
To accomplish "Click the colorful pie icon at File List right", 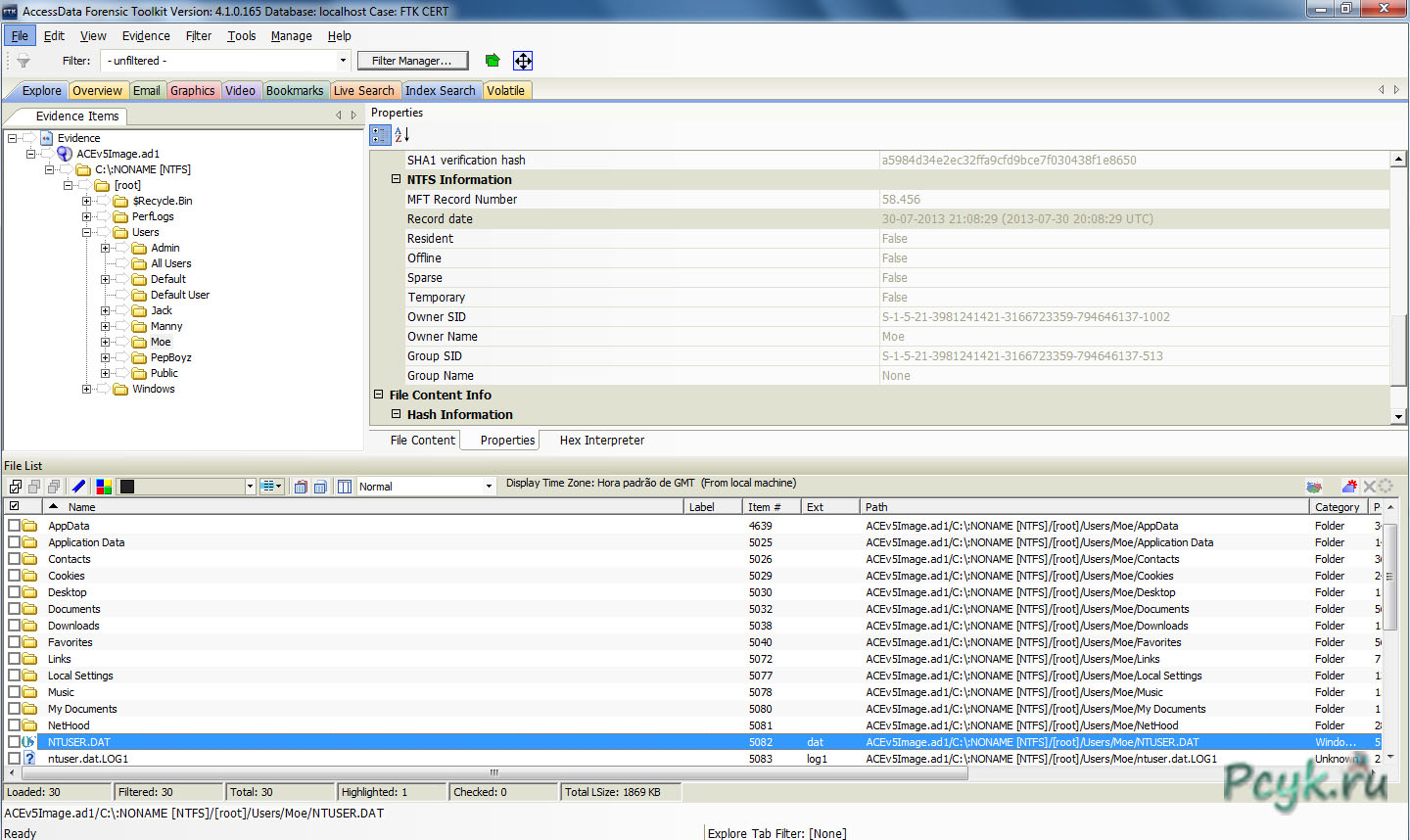I will (x=1314, y=487).
